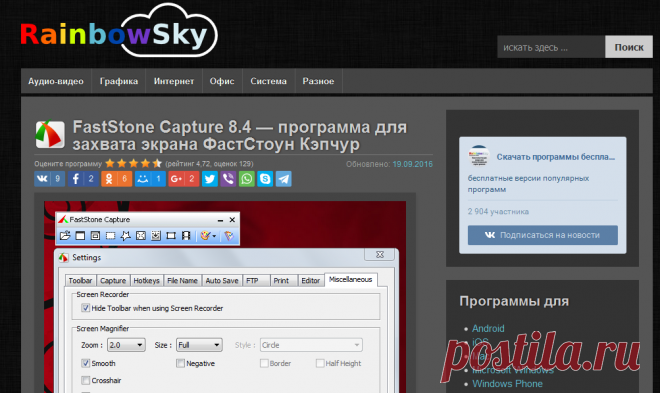The width and height of the screenshot is (660, 393).
Task: Rate the program with the fifth star
Action: (157, 163)
